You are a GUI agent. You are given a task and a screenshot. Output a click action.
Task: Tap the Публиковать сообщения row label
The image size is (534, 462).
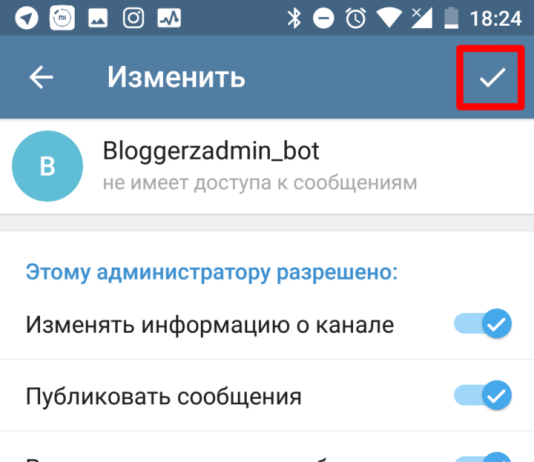point(164,397)
